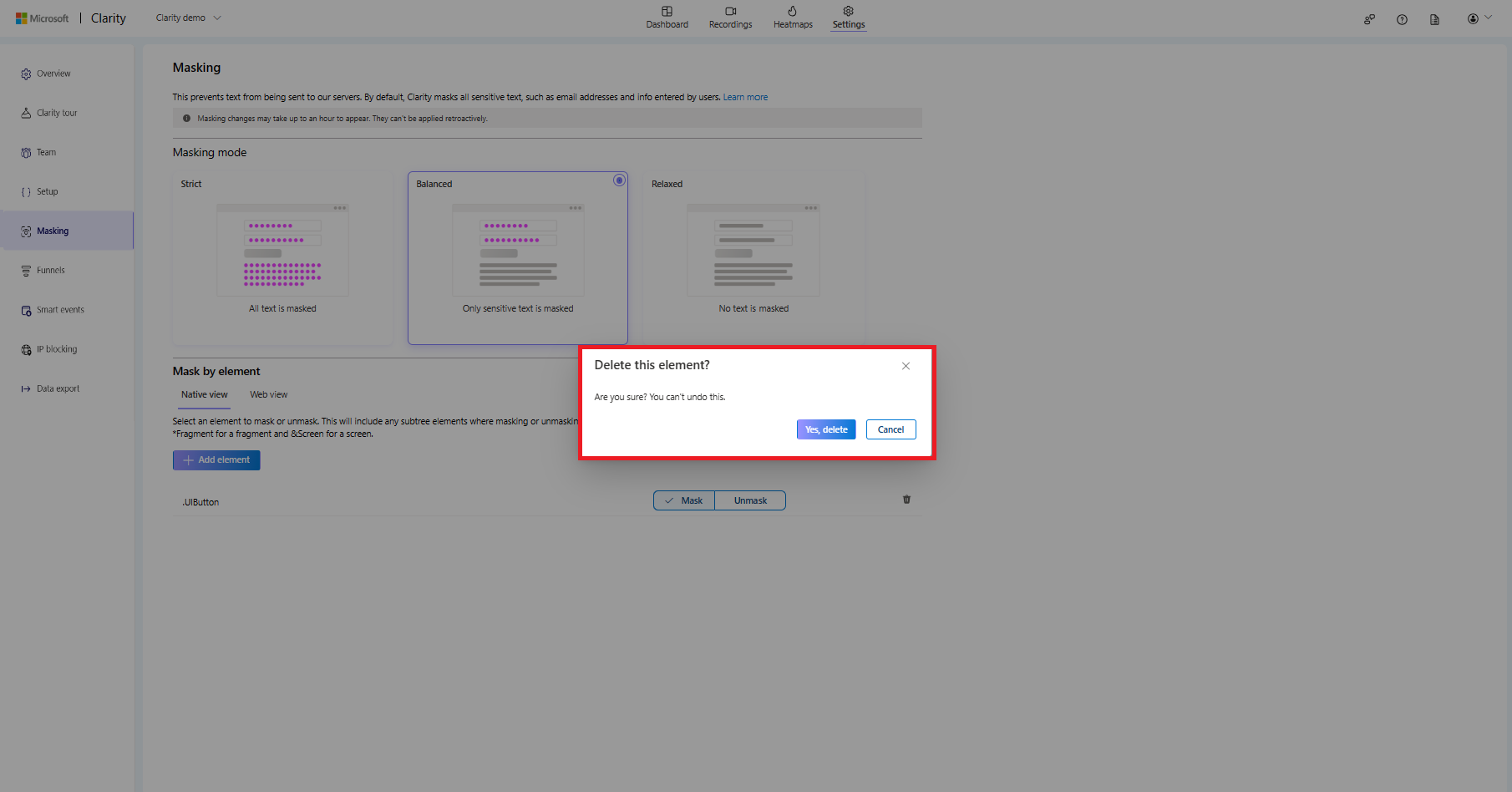
Task: Open the share/invite people icon
Action: 1369,19
